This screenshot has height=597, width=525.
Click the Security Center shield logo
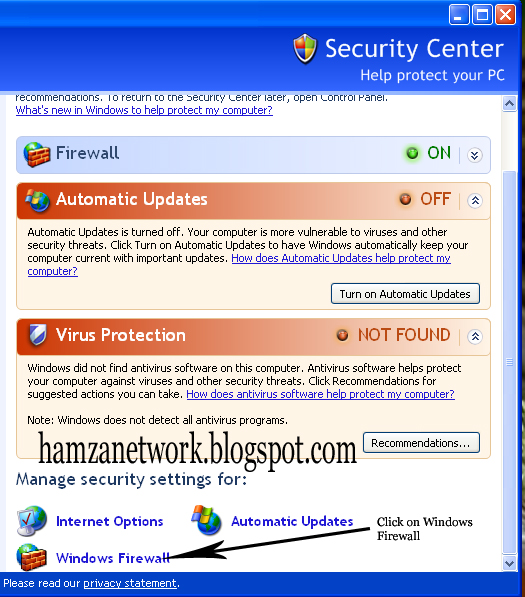tap(305, 49)
